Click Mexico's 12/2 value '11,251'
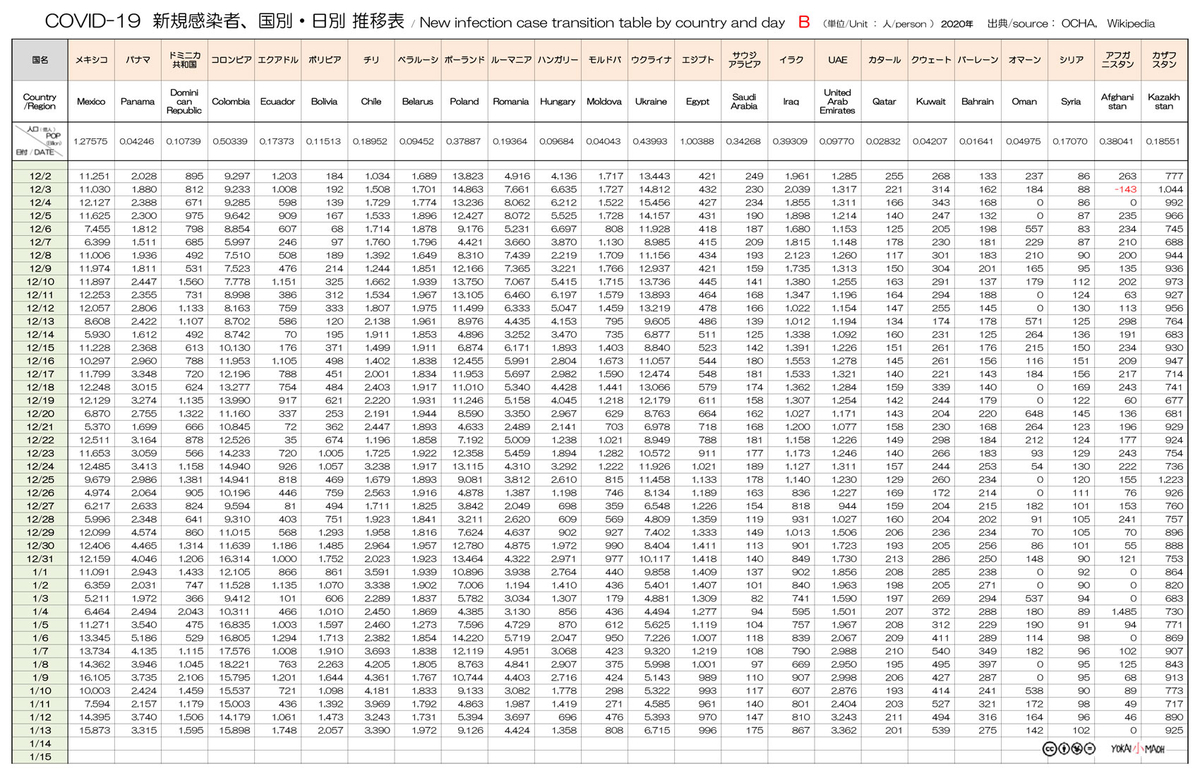 click(94, 176)
